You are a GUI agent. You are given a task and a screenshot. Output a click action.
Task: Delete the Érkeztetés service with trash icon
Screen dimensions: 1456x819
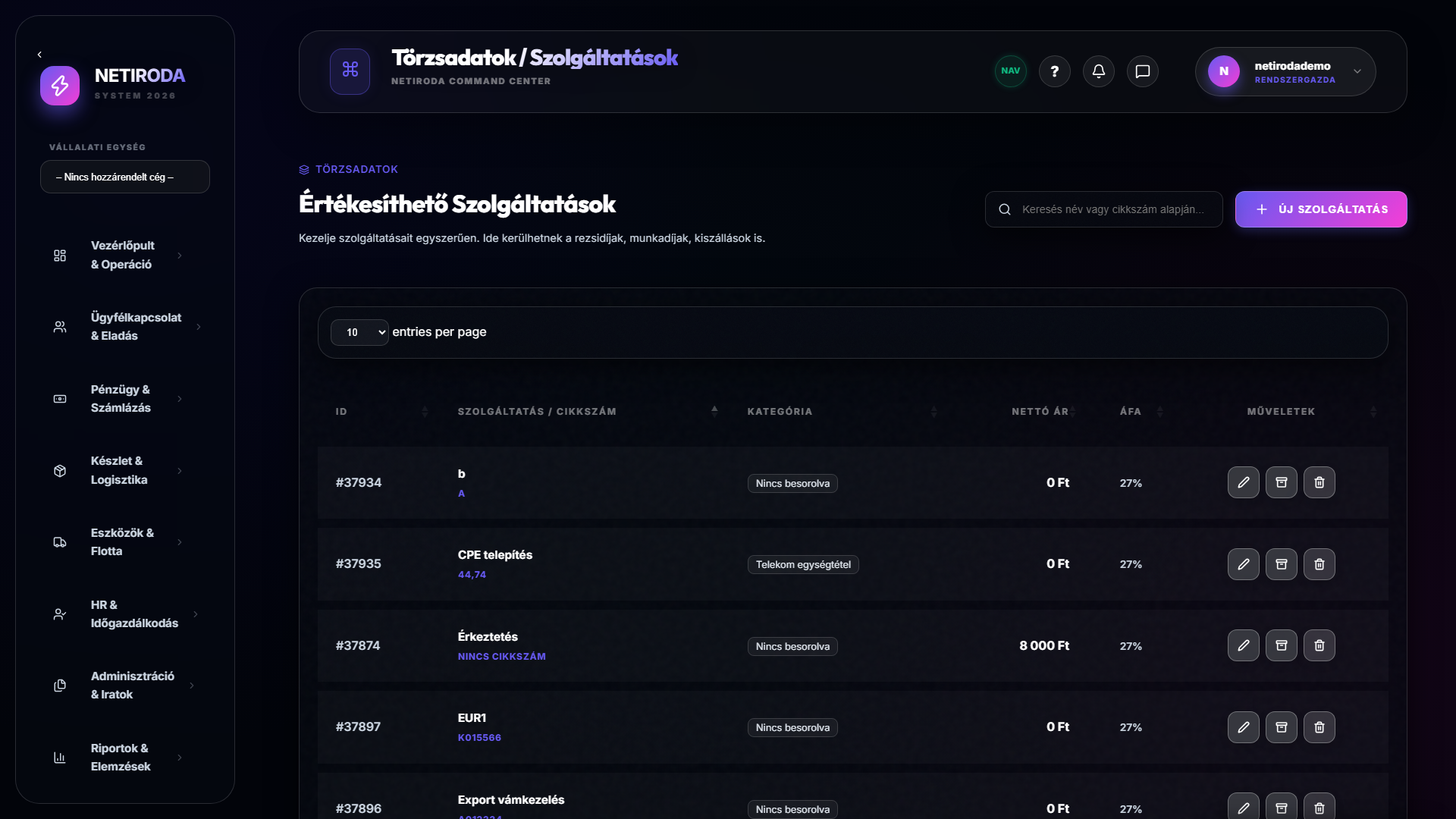(1319, 645)
